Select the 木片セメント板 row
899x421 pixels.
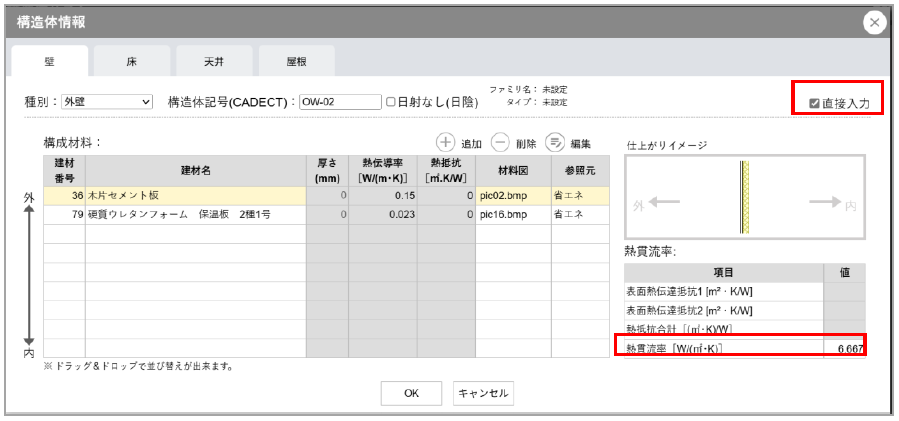click(x=195, y=196)
